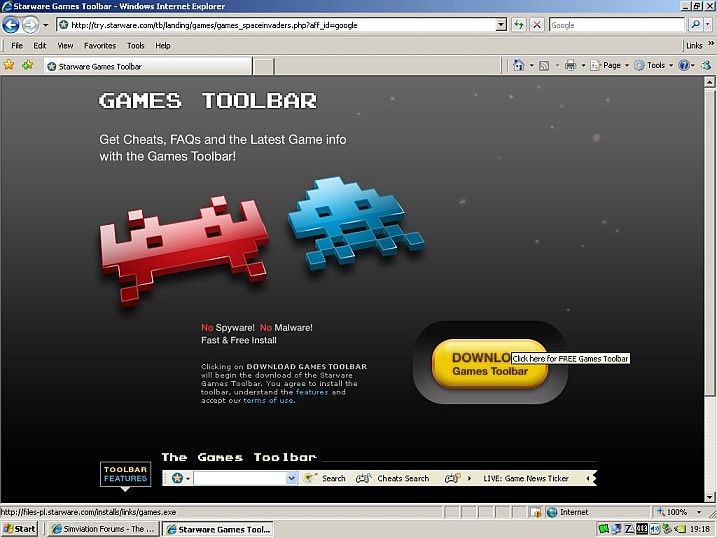Image resolution: width=717 pixels, height=538 pixels.
Task: Click the Windows Start button
Action: pyautogui.click(x=20, y=529)
